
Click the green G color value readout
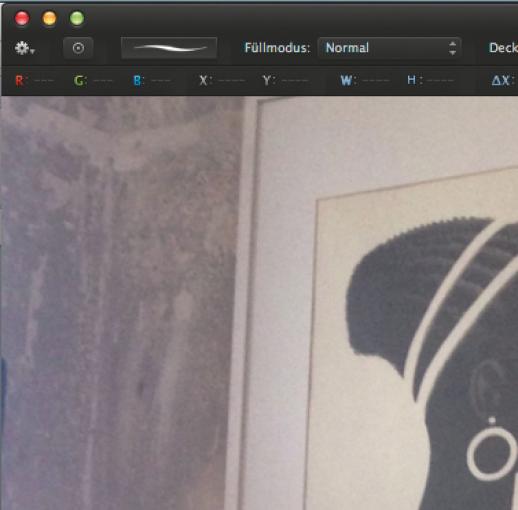[x=93, y=81]
